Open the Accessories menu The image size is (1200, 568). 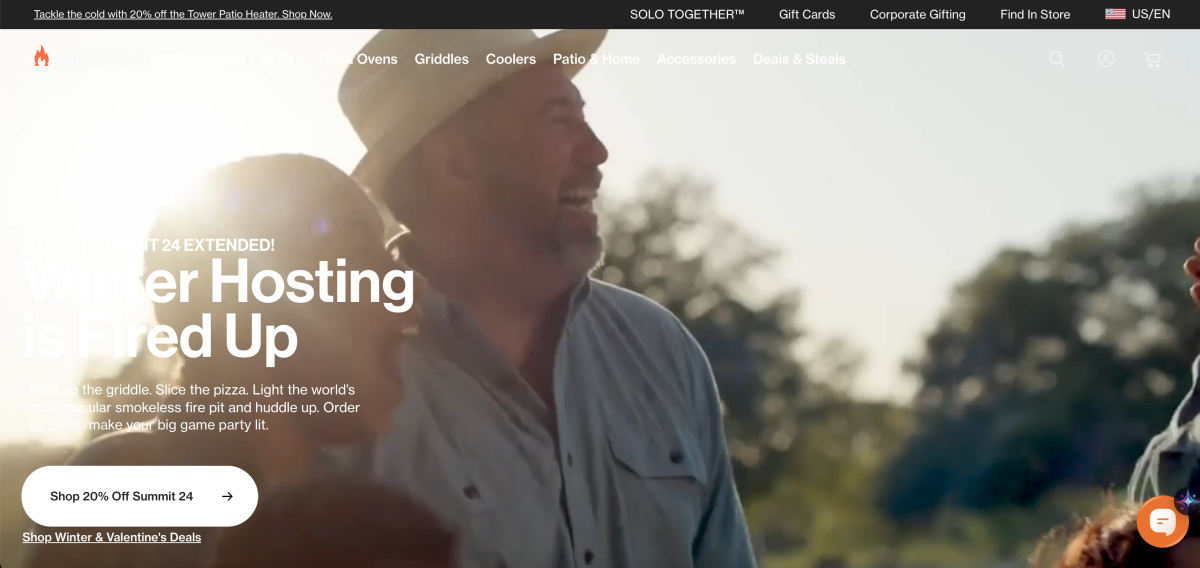[x=696, y=59]
